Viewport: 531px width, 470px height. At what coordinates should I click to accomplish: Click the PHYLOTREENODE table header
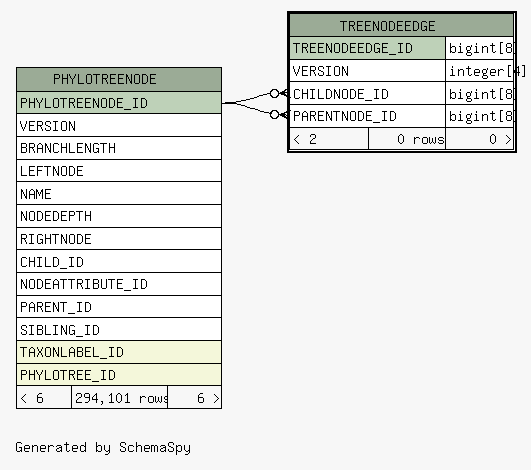coord(119,79)
